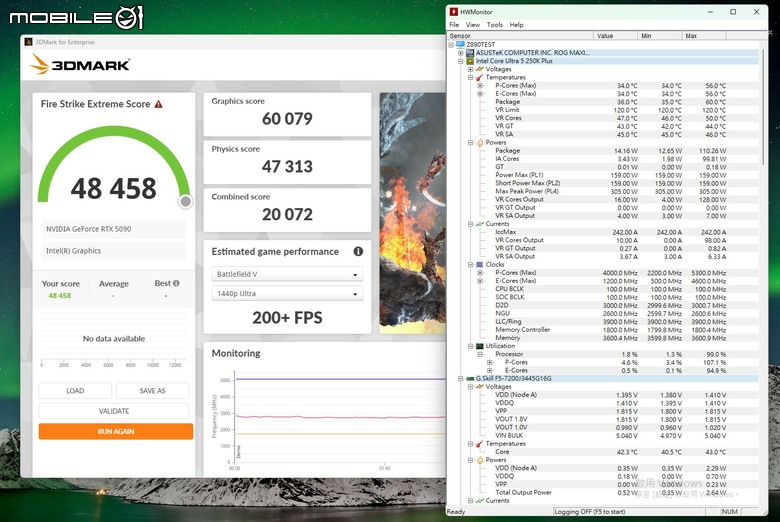This screenshot has width=780, height=522.
Task: Click the Clocks chip icon
Action: click(480, 264)
